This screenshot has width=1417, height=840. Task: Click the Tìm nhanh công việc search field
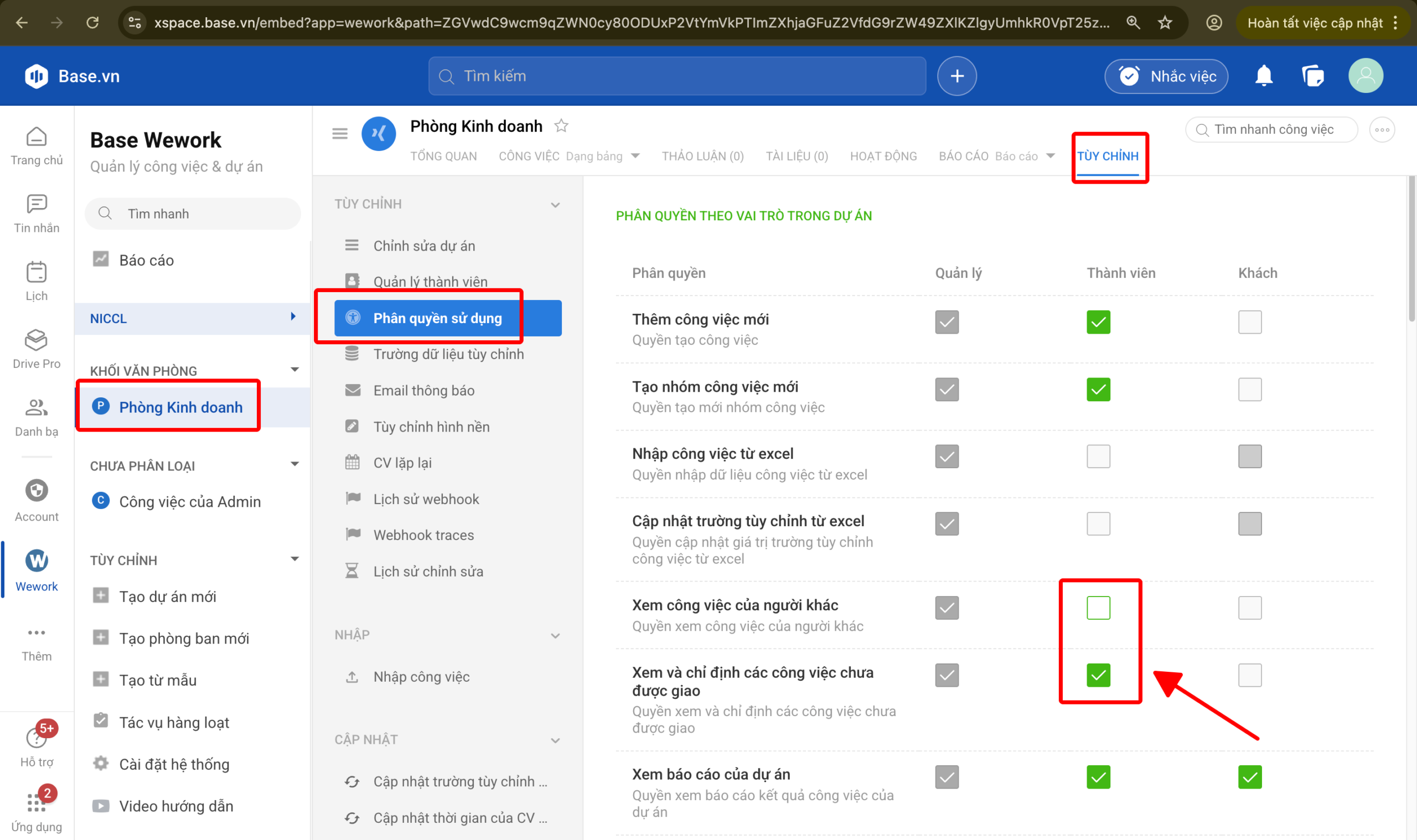click(x=1274, y=129)
